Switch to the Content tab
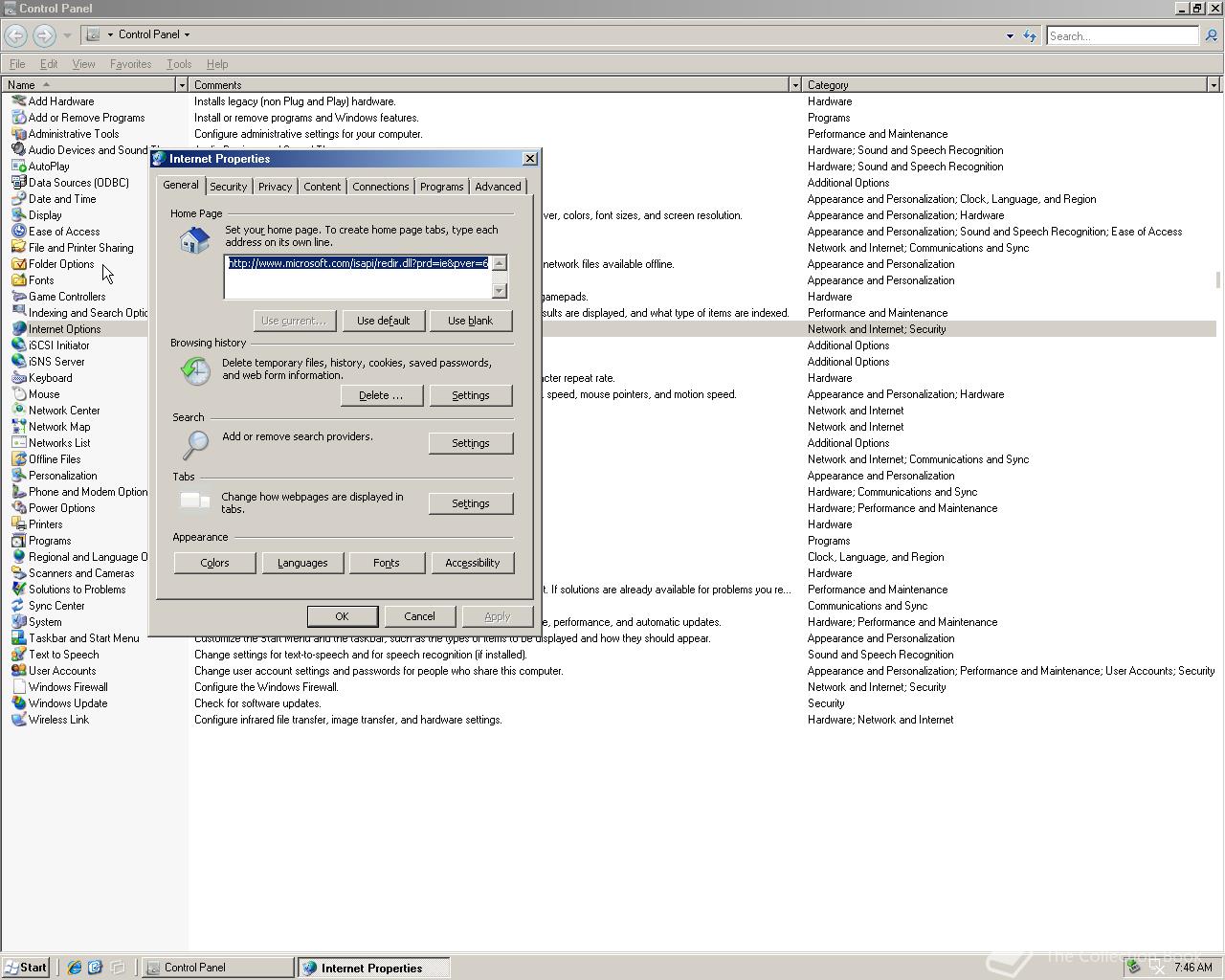This screenshot has width=1225, height=980. (x=322, y=187)
